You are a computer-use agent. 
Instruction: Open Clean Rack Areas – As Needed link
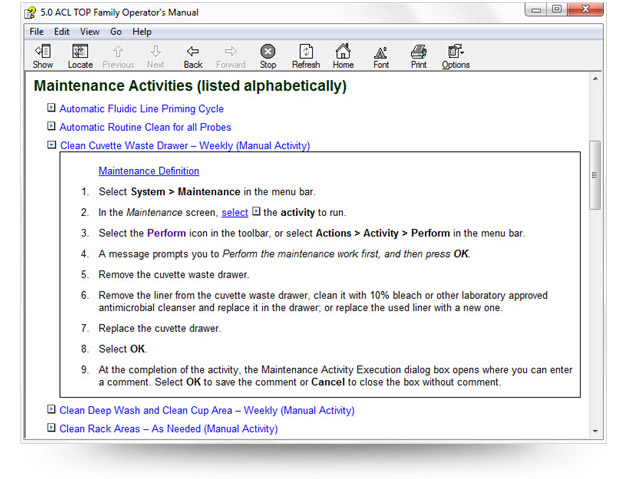[169, 429]
